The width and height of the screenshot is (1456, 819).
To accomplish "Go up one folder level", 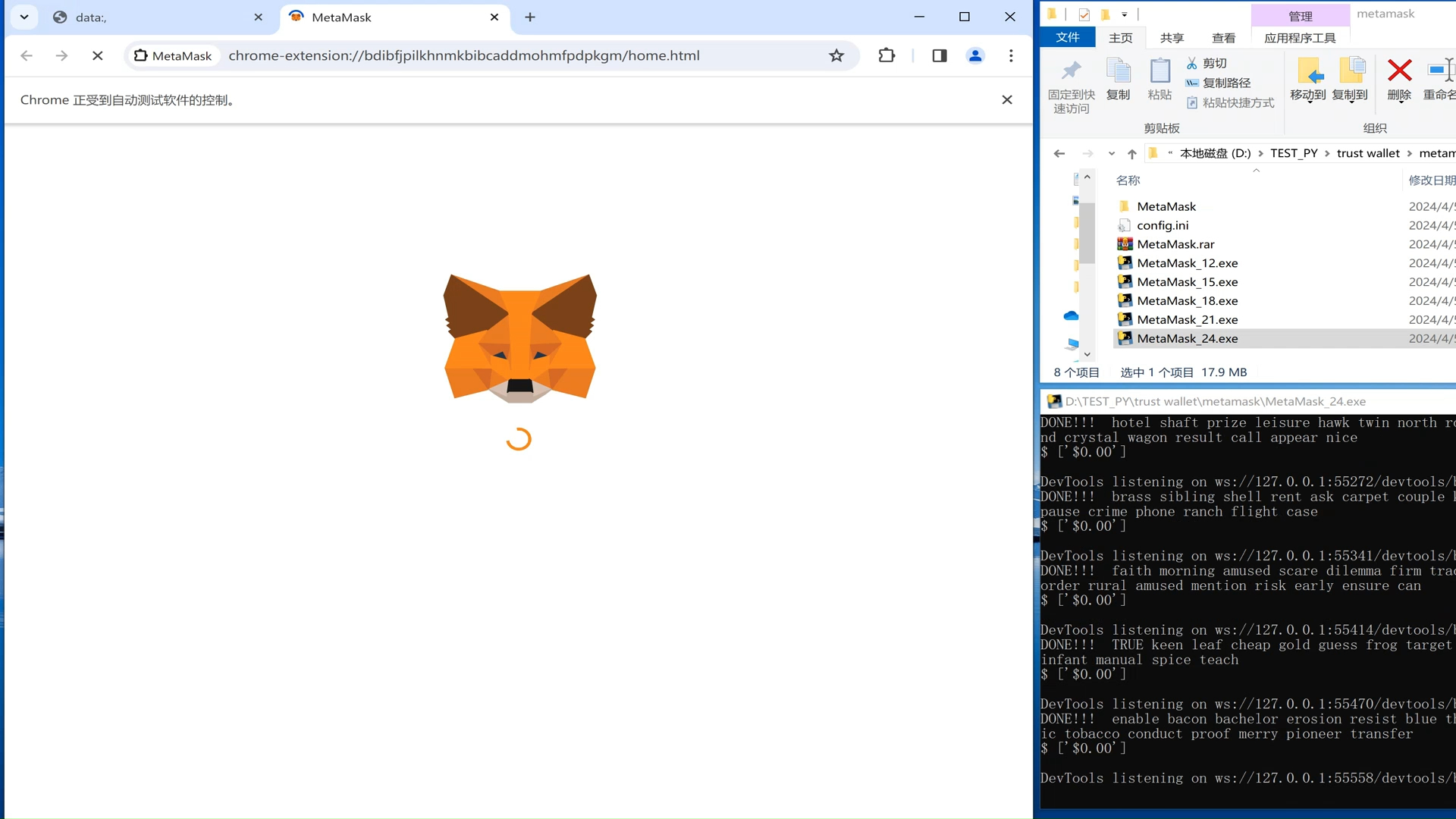I will pos(1132,153).
